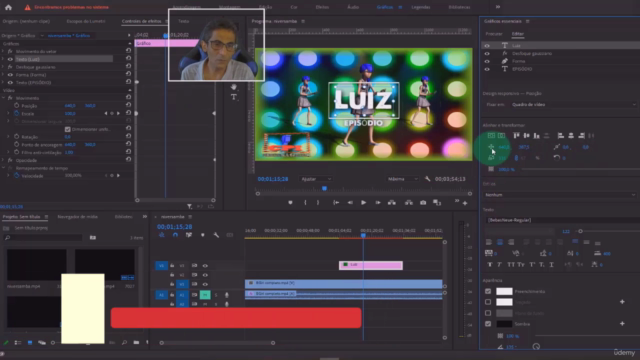Go to In point button
Image resolution: width=640 pixels, height=360 pixels.
[336, 202]
